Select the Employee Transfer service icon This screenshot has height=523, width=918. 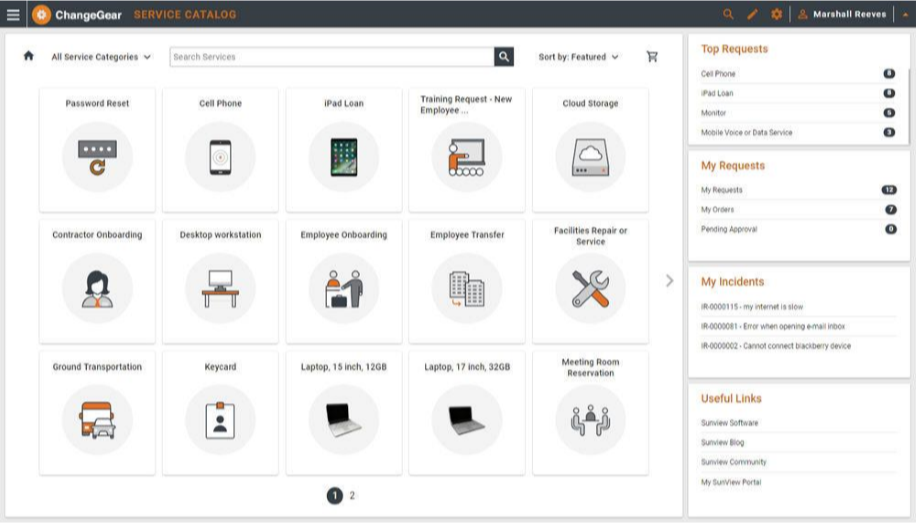(467, 288)
